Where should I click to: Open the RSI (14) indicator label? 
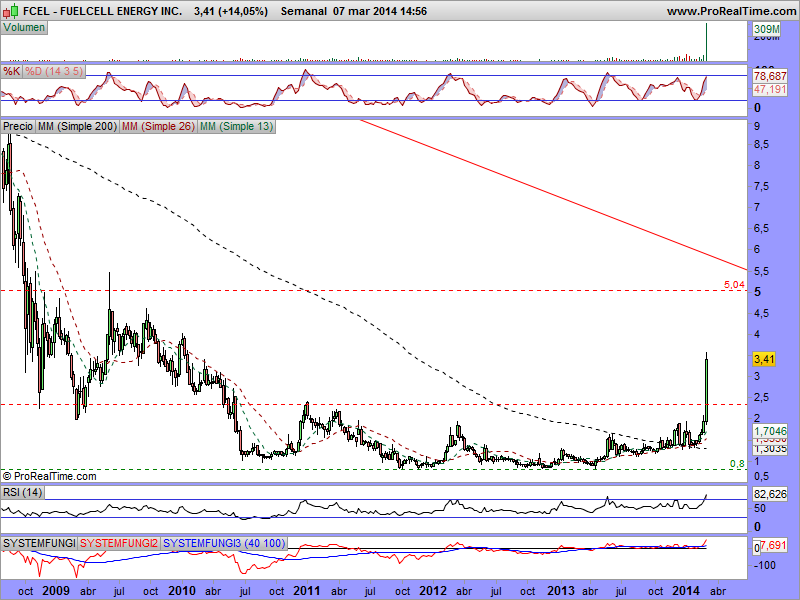pos(22,492)
